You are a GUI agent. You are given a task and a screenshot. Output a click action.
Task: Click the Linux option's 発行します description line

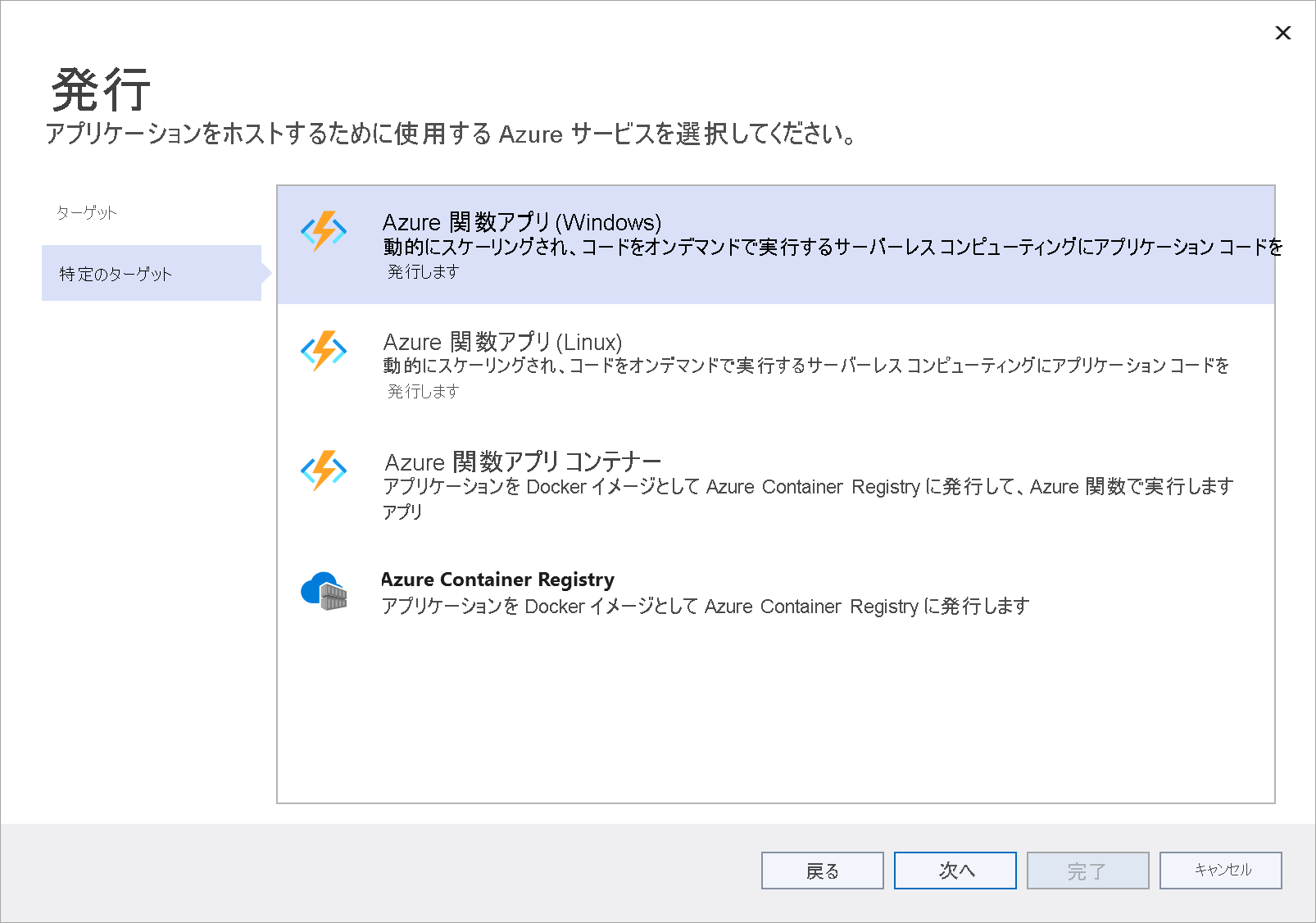(x=423, y=391)
